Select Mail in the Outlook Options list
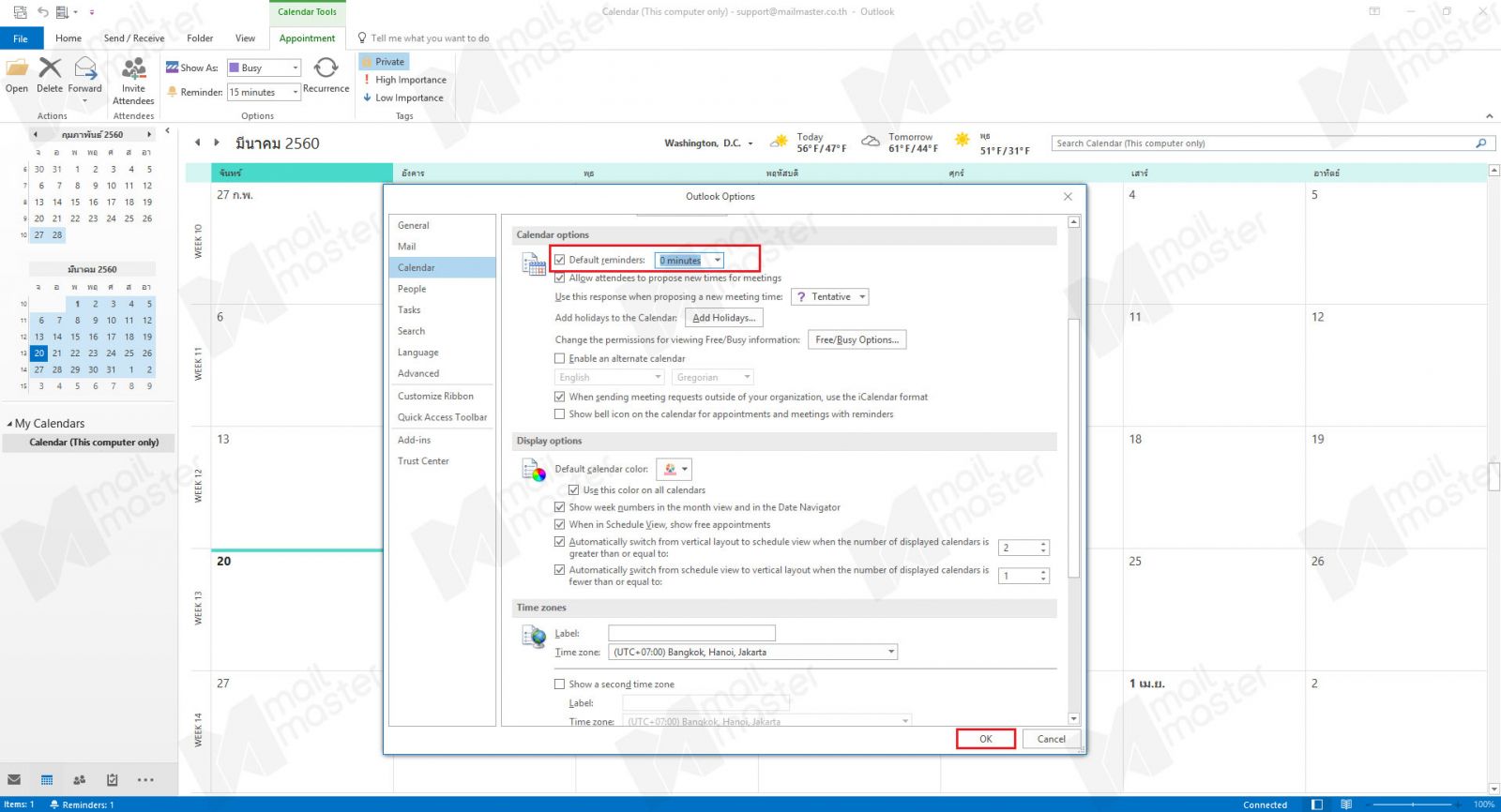Image resolution: width=1501 pixels, height=812 pixels. tap(442, 247)
